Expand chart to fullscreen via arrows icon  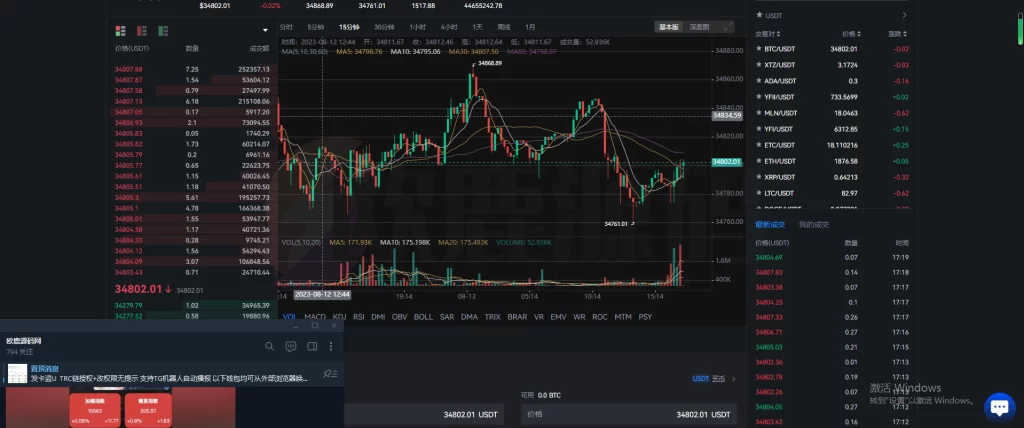click(727, 27)
